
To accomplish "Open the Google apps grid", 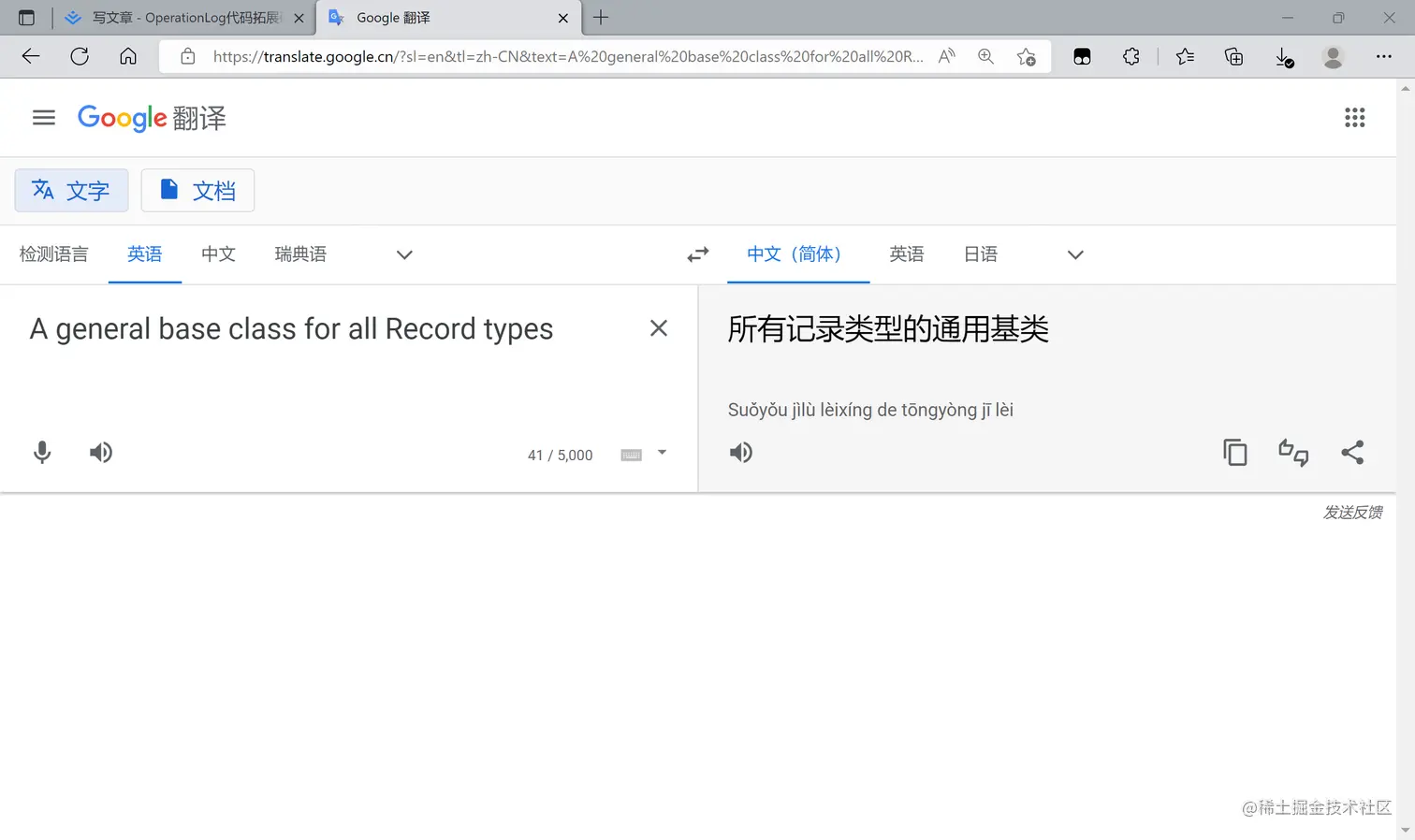I will click(1354, 118).
